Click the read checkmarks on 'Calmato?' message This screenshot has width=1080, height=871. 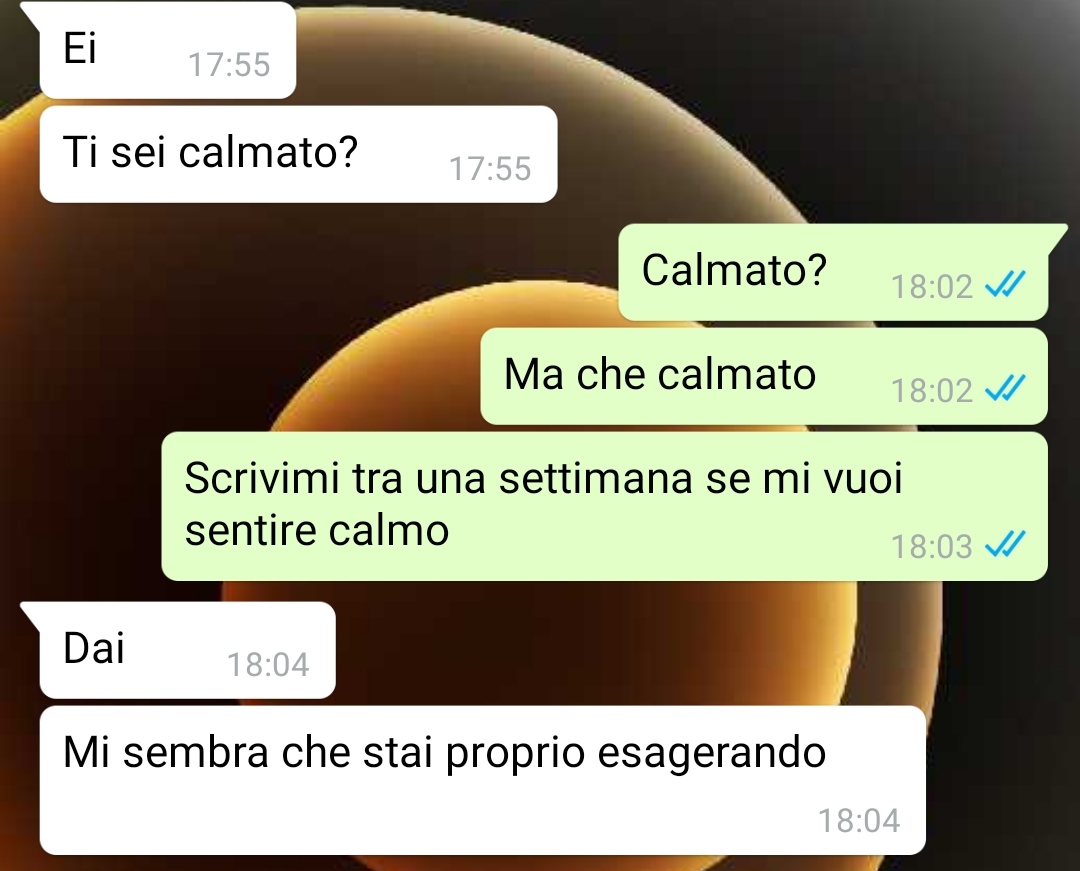point(1005,284)
